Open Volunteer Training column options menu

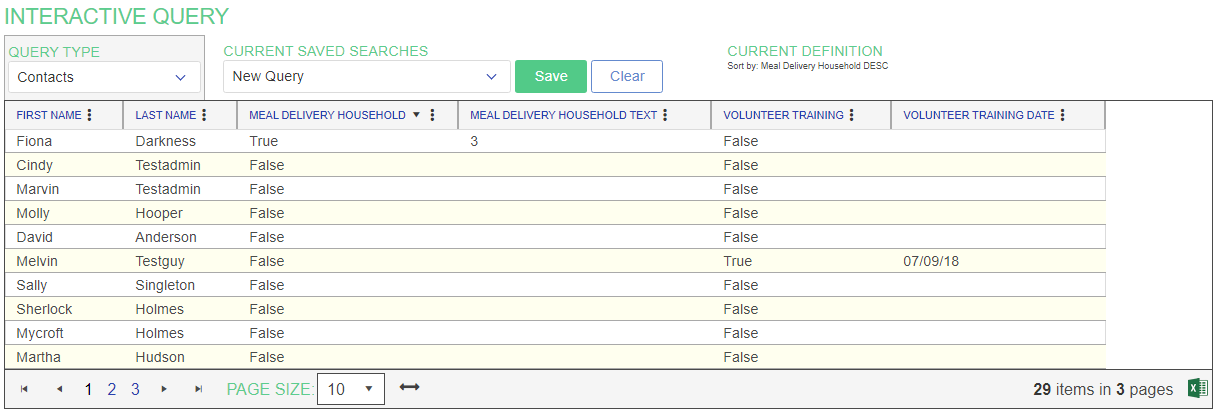852,115
